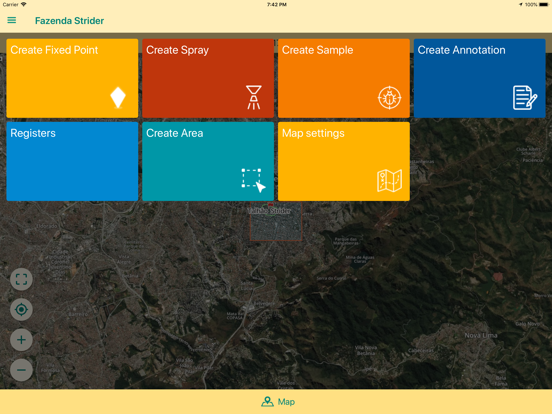The width and height of the screenshot is (552, 414).
Task: Tap the Fazenda Strider title
Action: (69, 21)
